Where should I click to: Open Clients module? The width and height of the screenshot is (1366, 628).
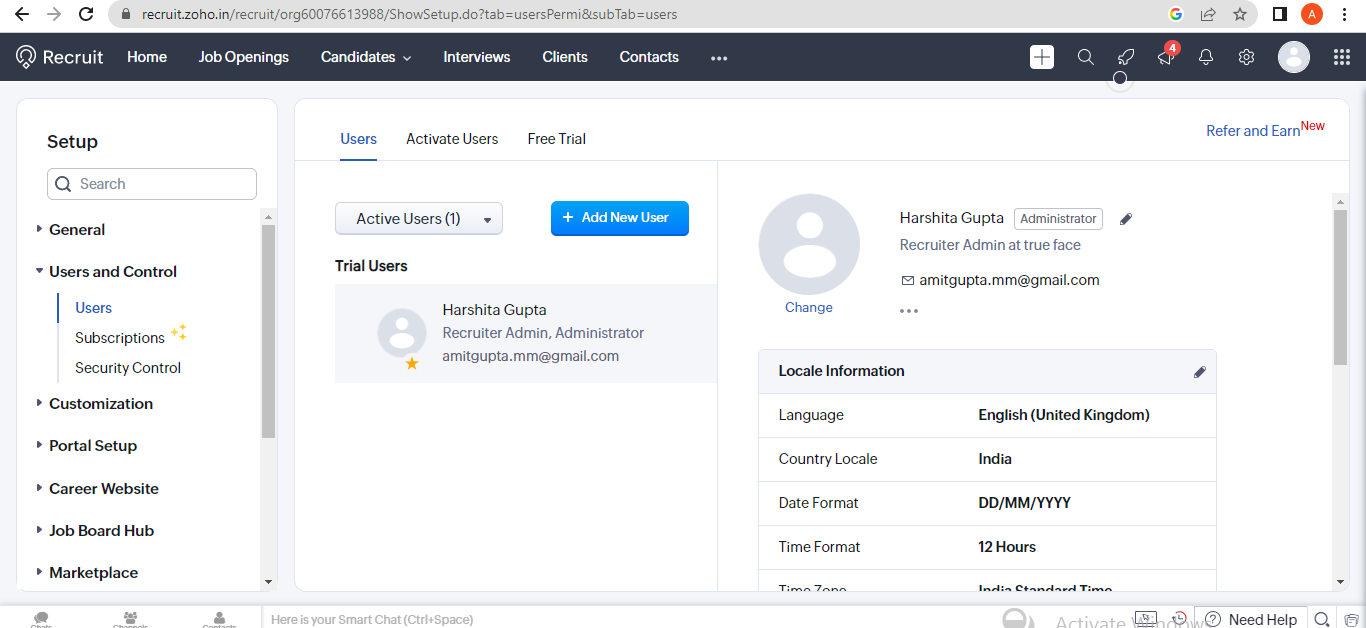point(565,57)
